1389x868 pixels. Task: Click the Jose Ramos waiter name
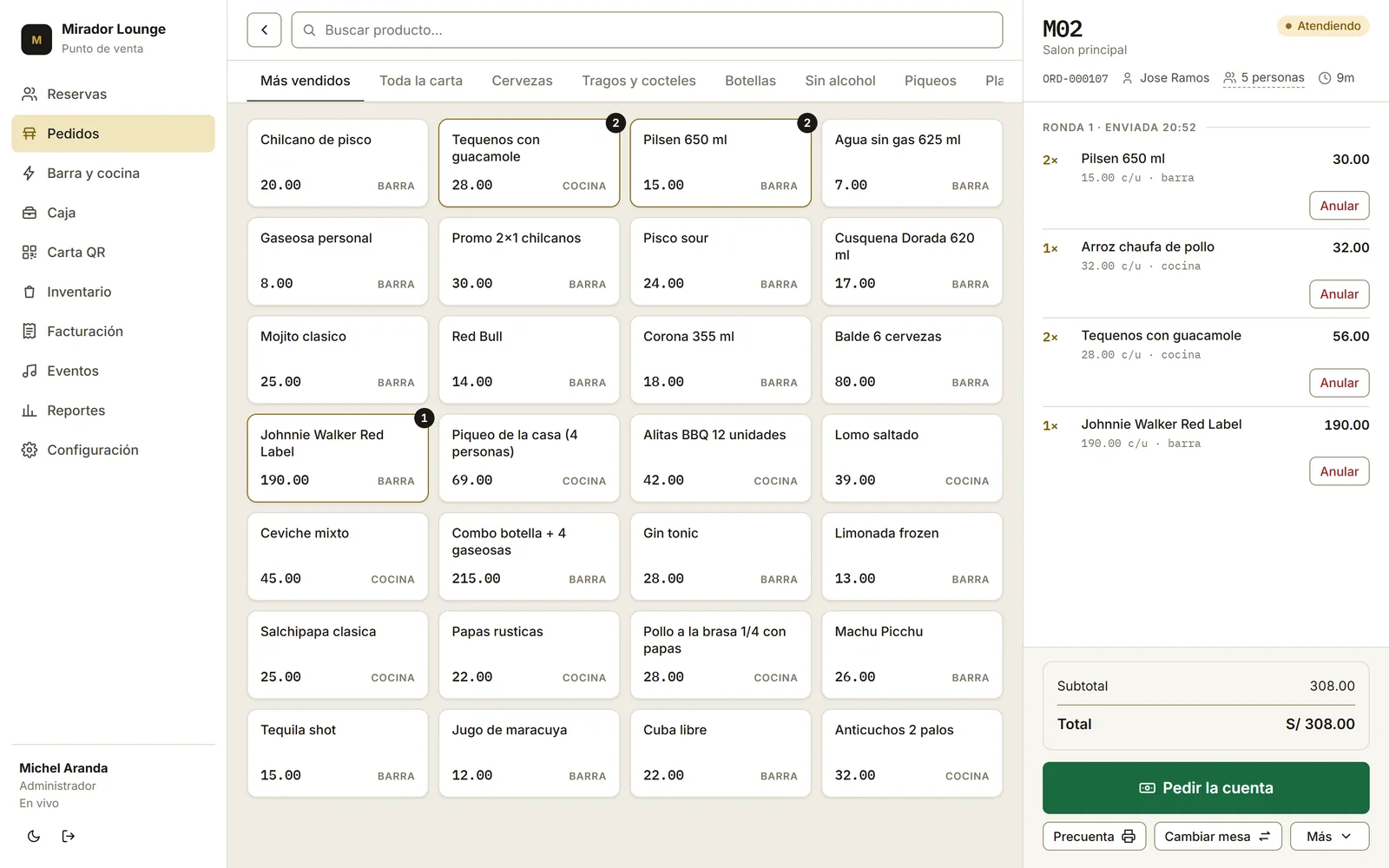(x=1166, y=78)
